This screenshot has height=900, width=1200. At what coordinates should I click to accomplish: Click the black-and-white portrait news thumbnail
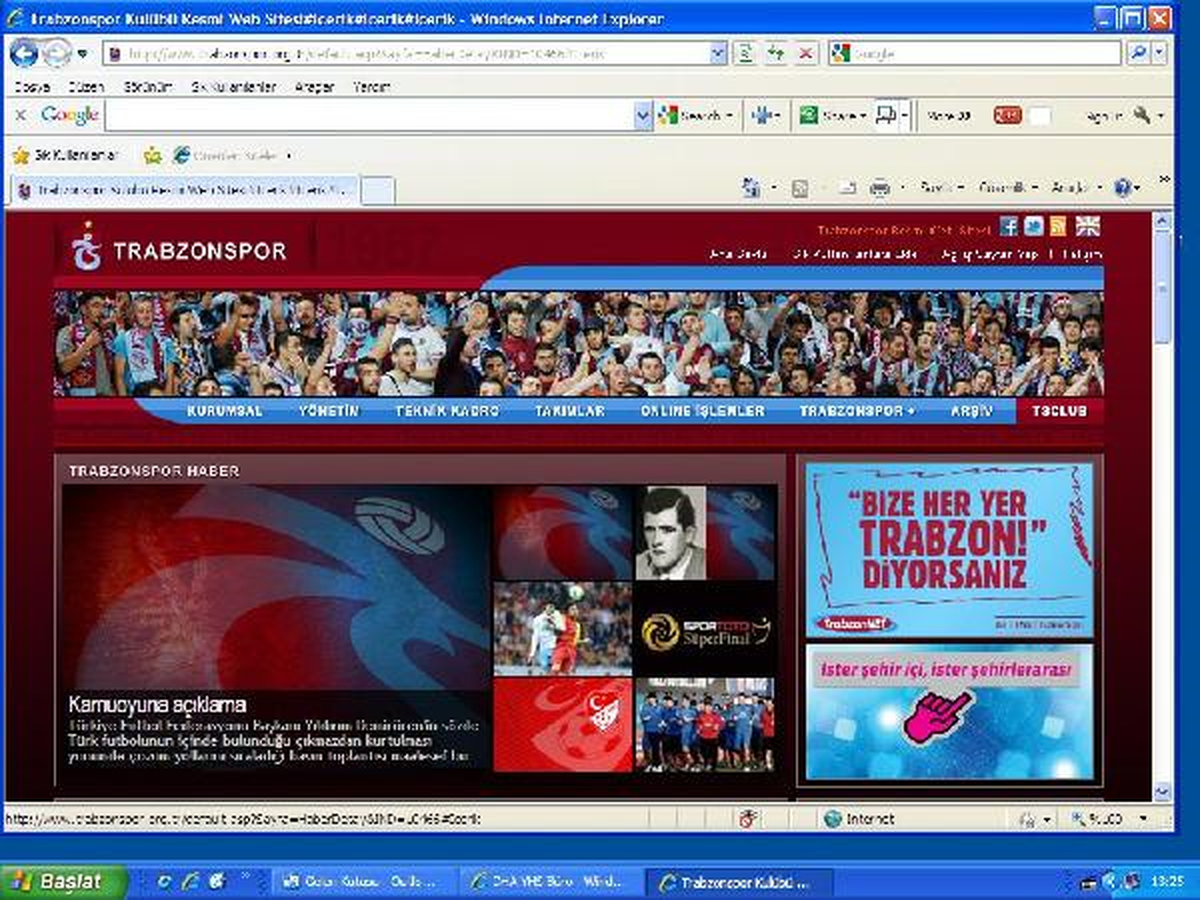coord(671,533)
